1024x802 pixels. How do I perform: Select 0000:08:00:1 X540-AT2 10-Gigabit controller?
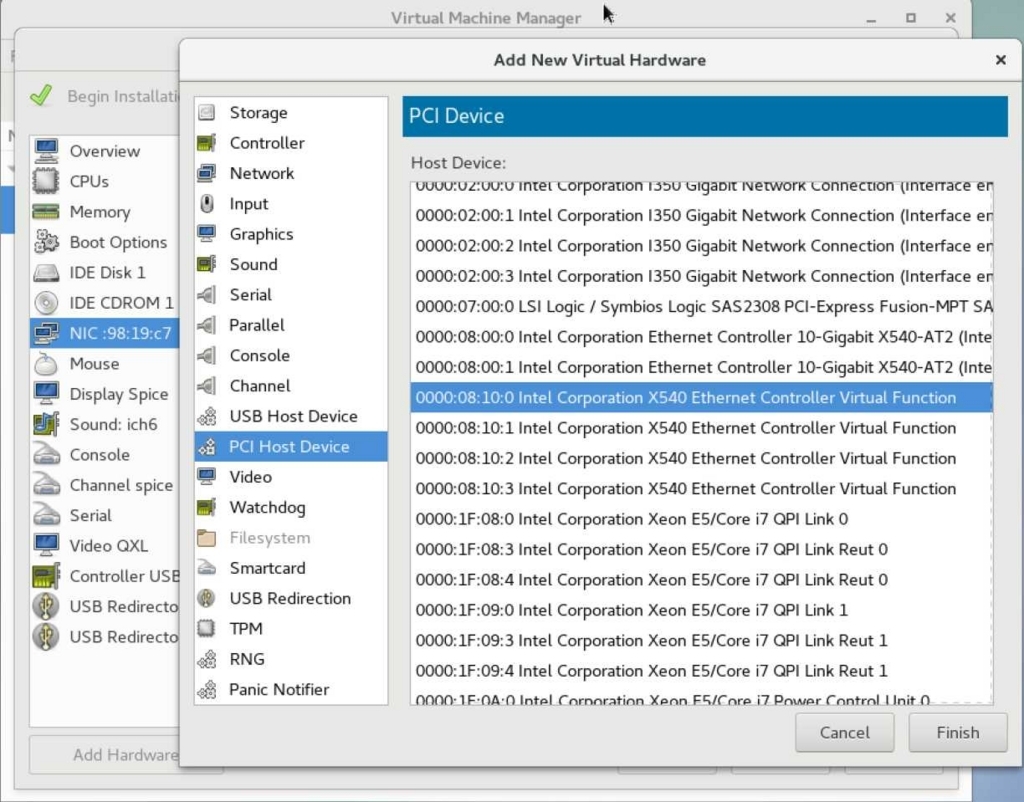(x=701, y=367)
